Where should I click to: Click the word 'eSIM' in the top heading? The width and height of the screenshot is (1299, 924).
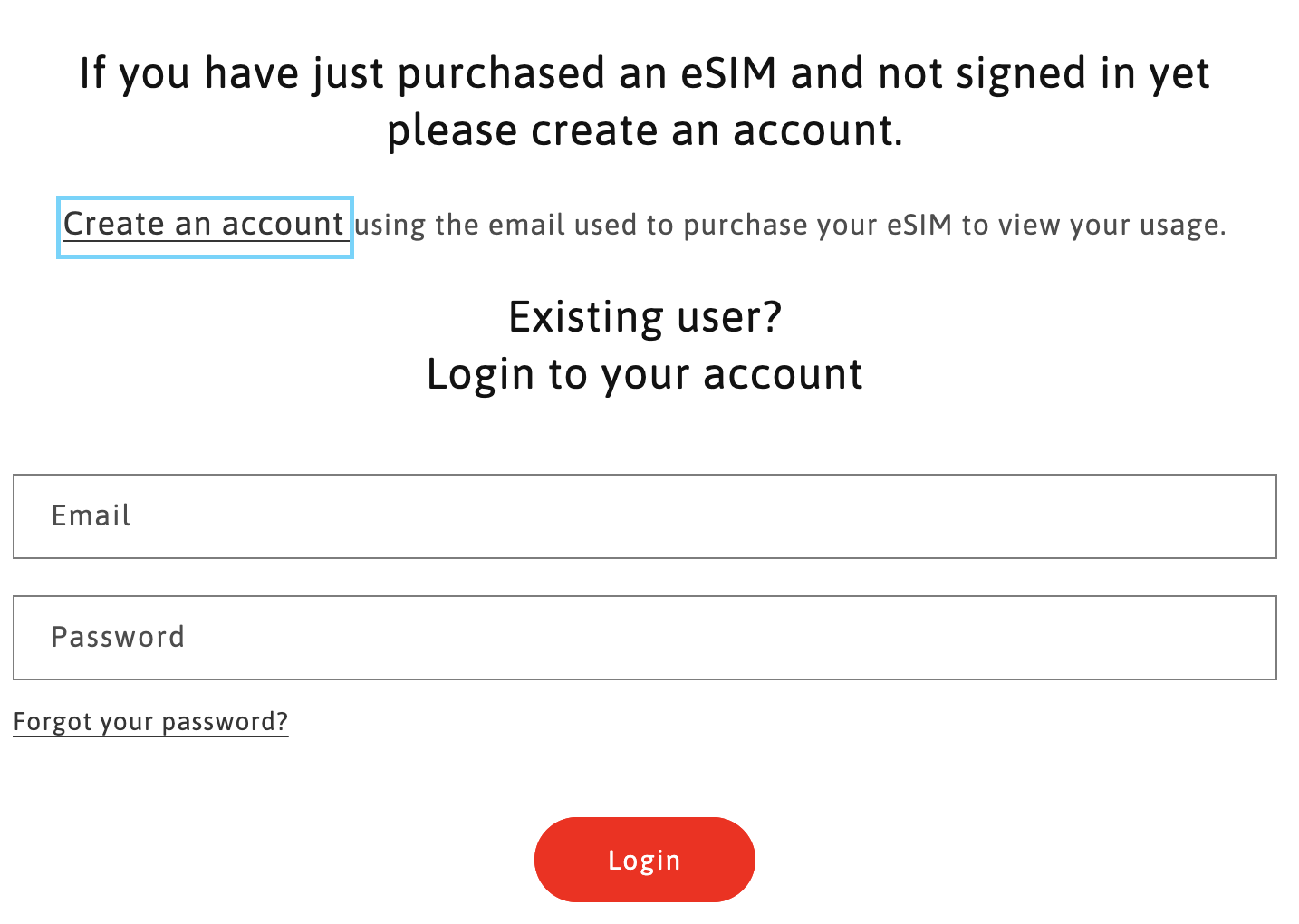728,73
